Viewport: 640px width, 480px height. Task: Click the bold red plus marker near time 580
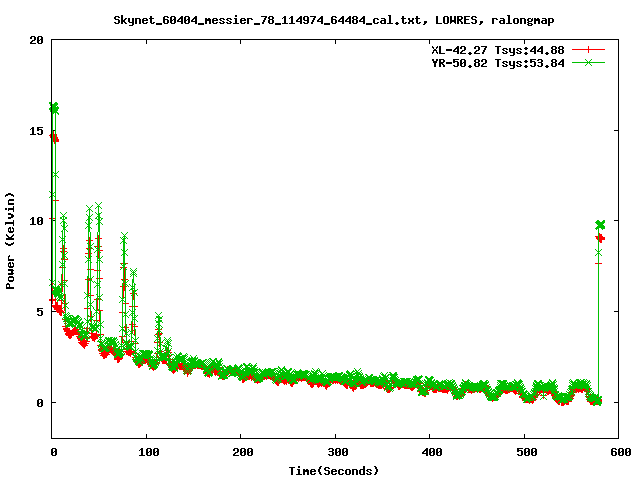click(x=600, y=238)
